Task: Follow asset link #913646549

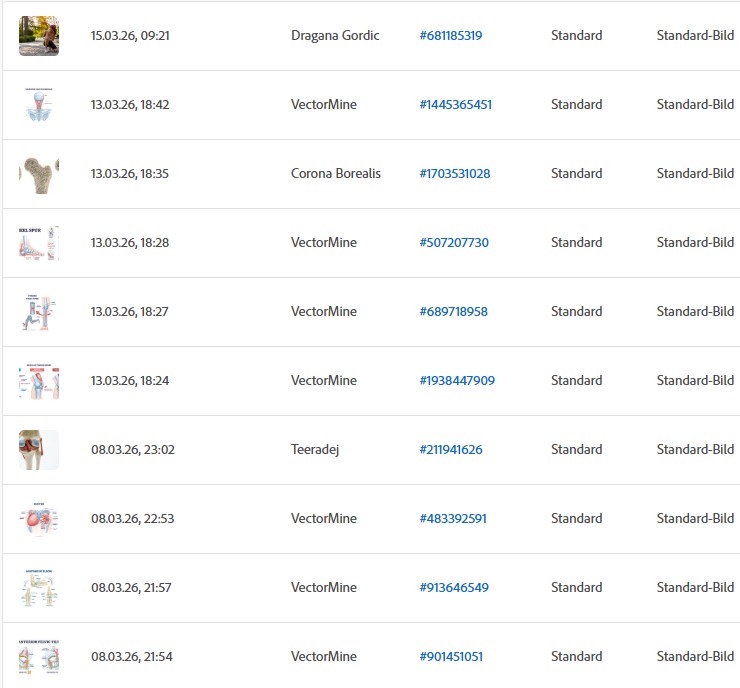Action: tap(454, 588)
